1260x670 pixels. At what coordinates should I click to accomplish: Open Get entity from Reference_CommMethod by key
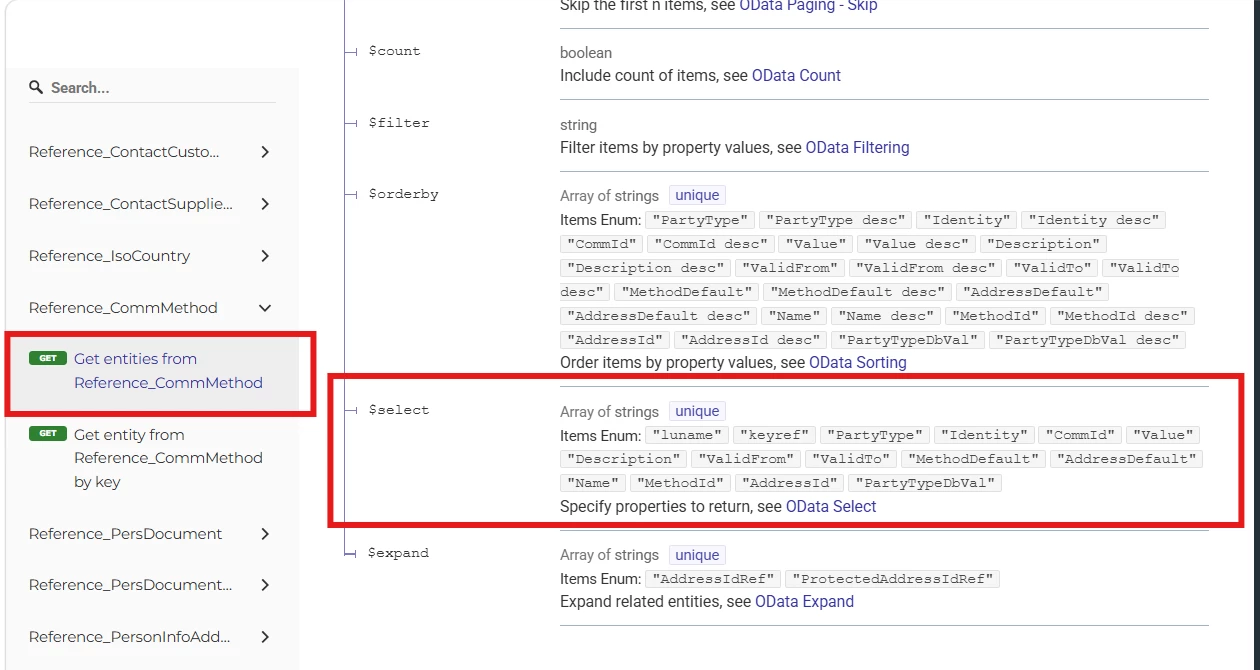point(168,458)
